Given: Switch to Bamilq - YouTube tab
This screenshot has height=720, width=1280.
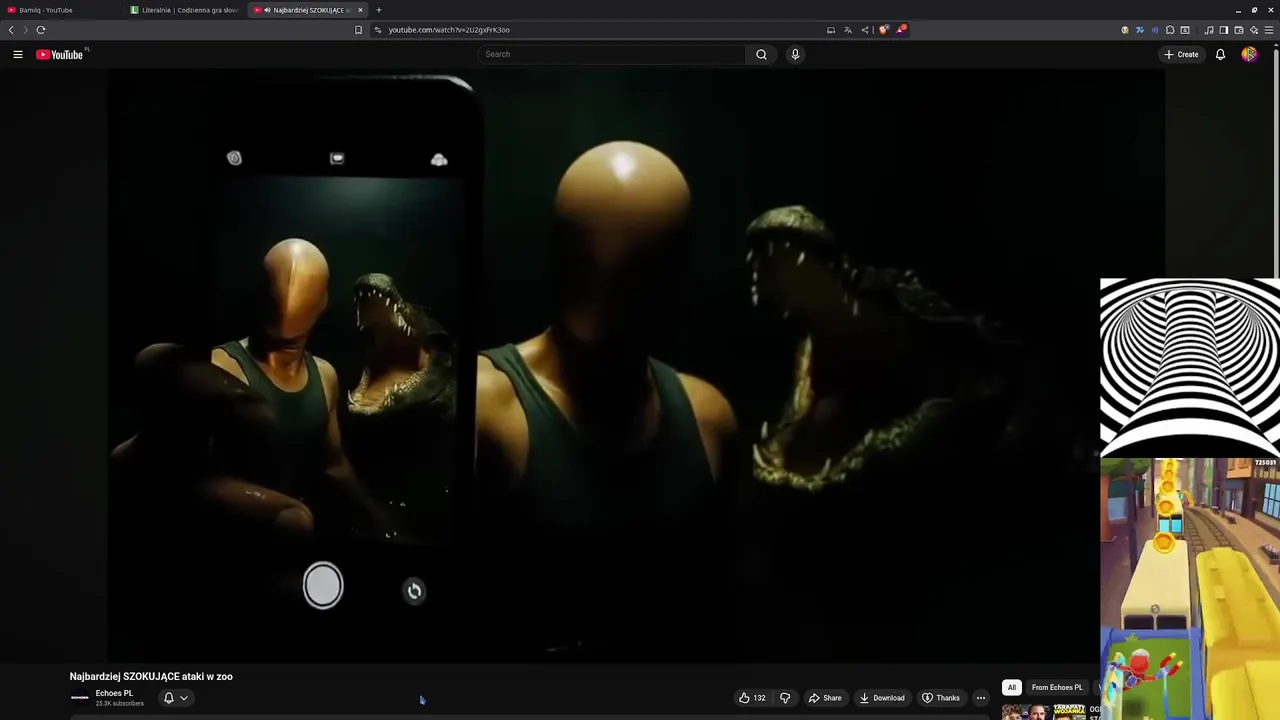Looking at the screenshot, I should (62, 10).
